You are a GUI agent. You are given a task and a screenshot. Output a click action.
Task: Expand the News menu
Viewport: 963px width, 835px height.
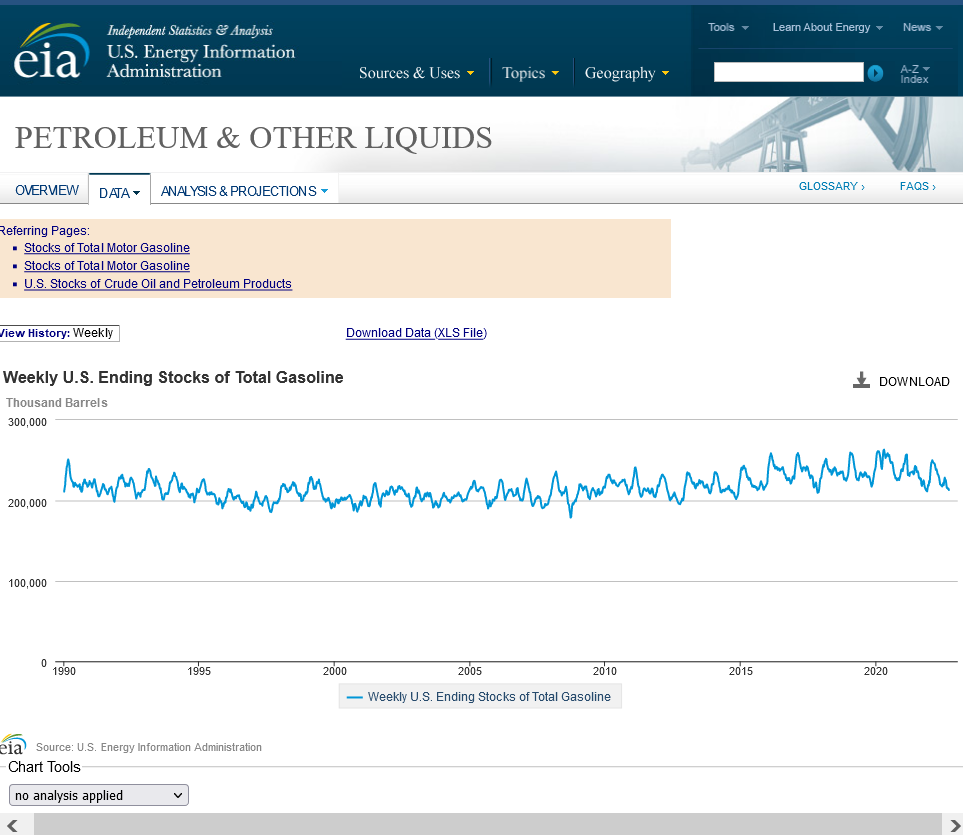(922, 28)
